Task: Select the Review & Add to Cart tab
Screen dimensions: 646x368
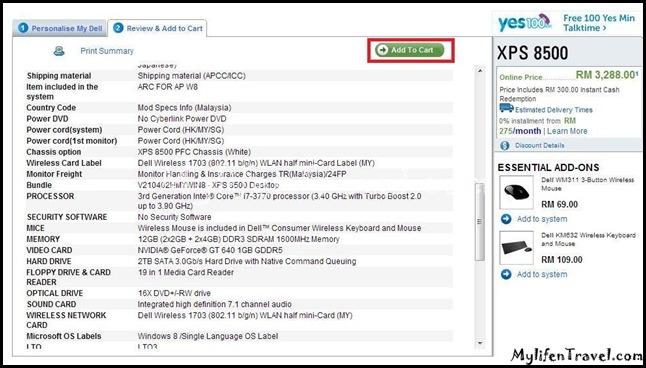Action: click(158, 28)
